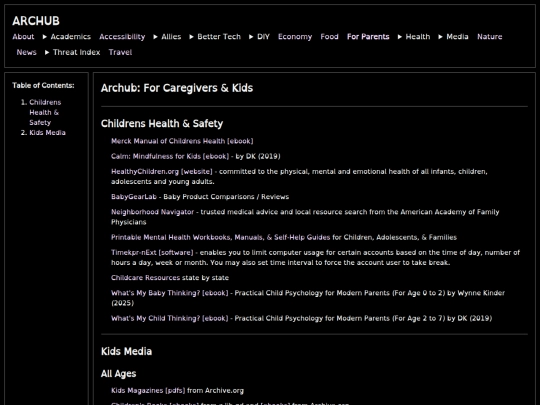
Task: Open the ARCHUB site title
Action: coord(36,21)
